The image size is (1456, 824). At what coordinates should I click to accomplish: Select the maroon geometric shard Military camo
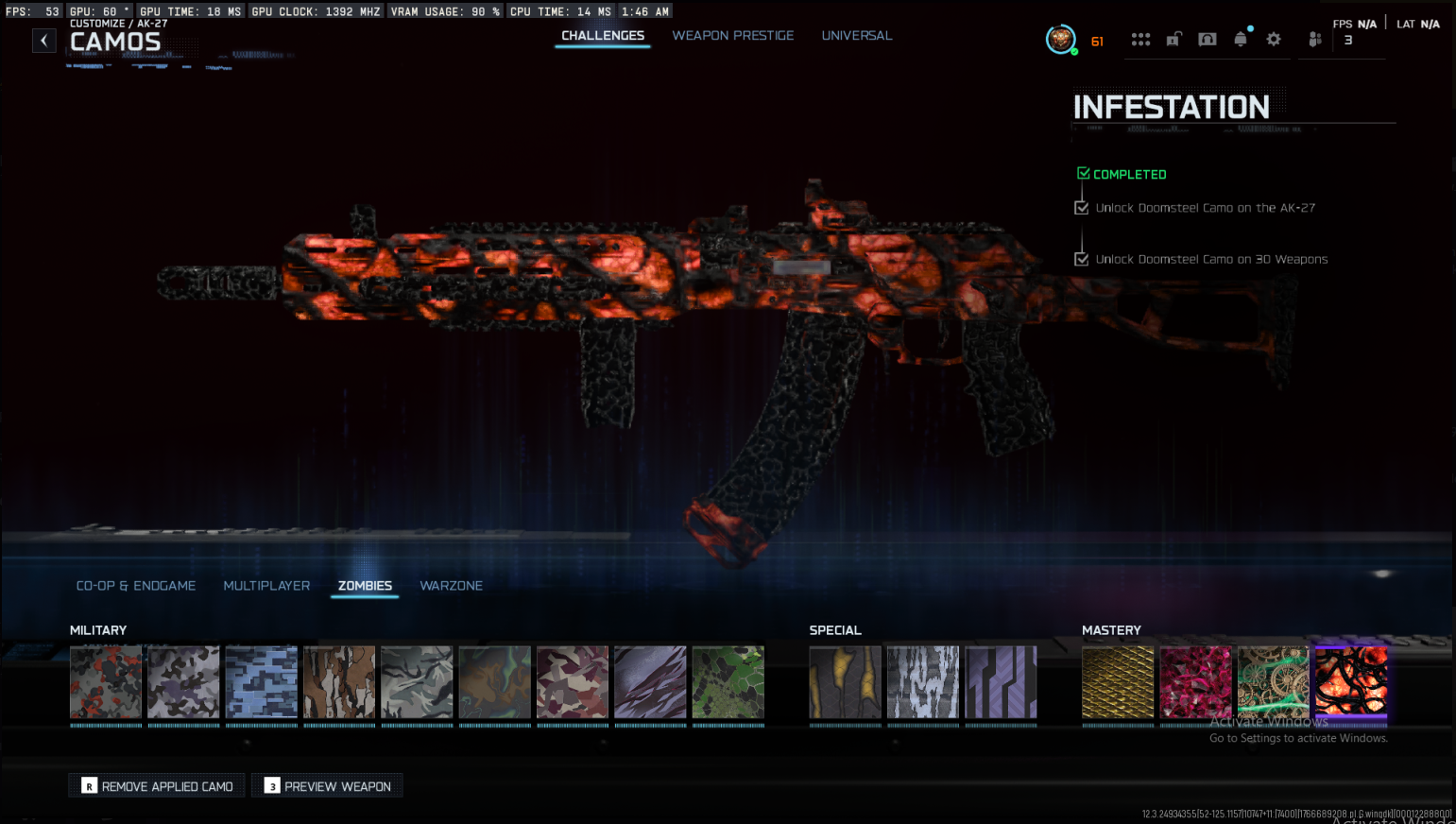[573, 682]
